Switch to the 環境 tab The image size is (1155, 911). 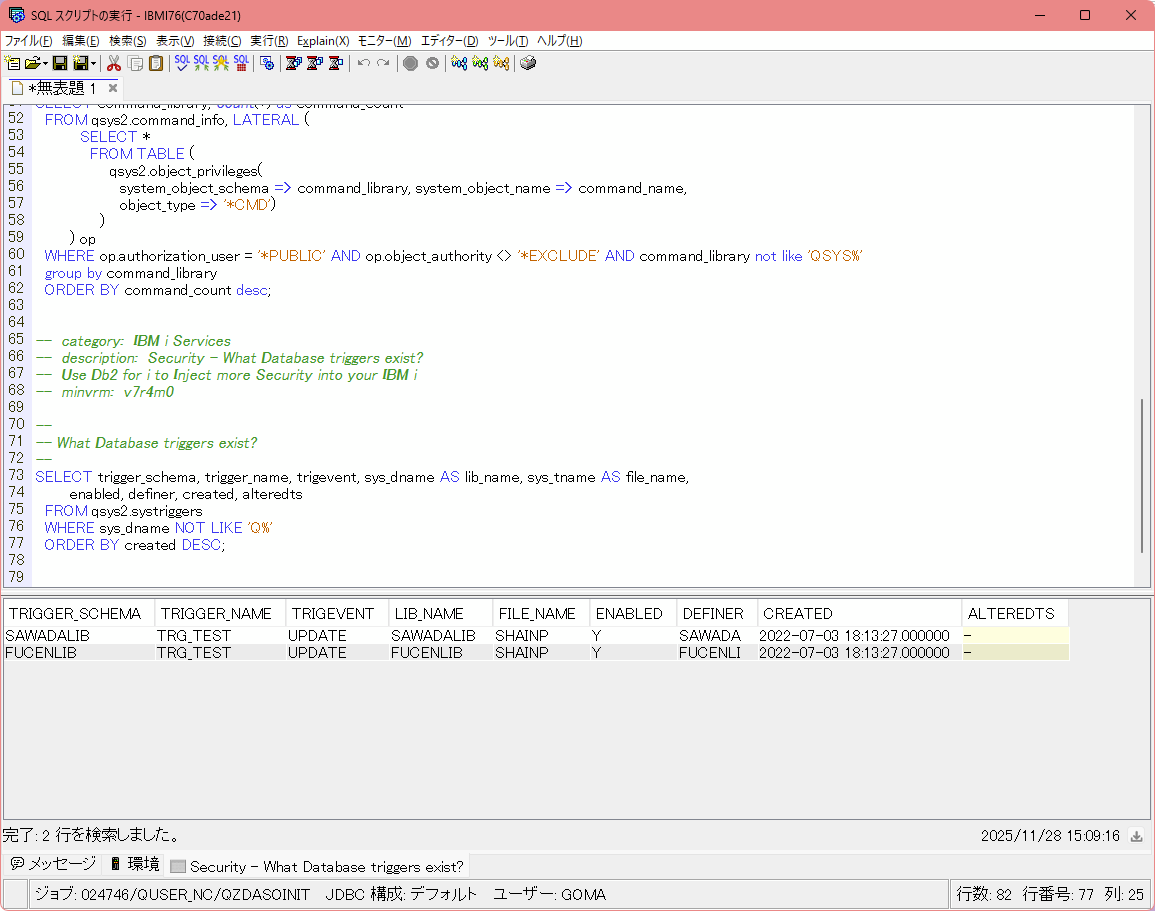click(134, 864)
